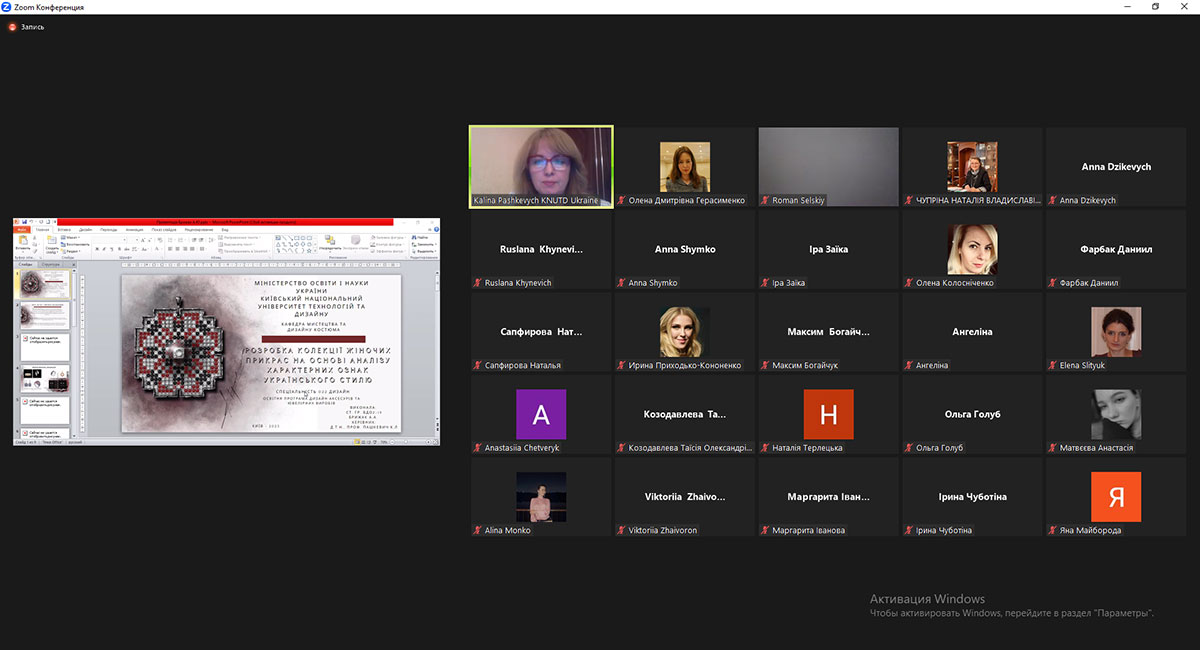This screenshot has height=650, width=1200.
Task: Click the Восстановить button in PowerPoint ribbon
Action: pyautogui.click(x=76, y=244)
